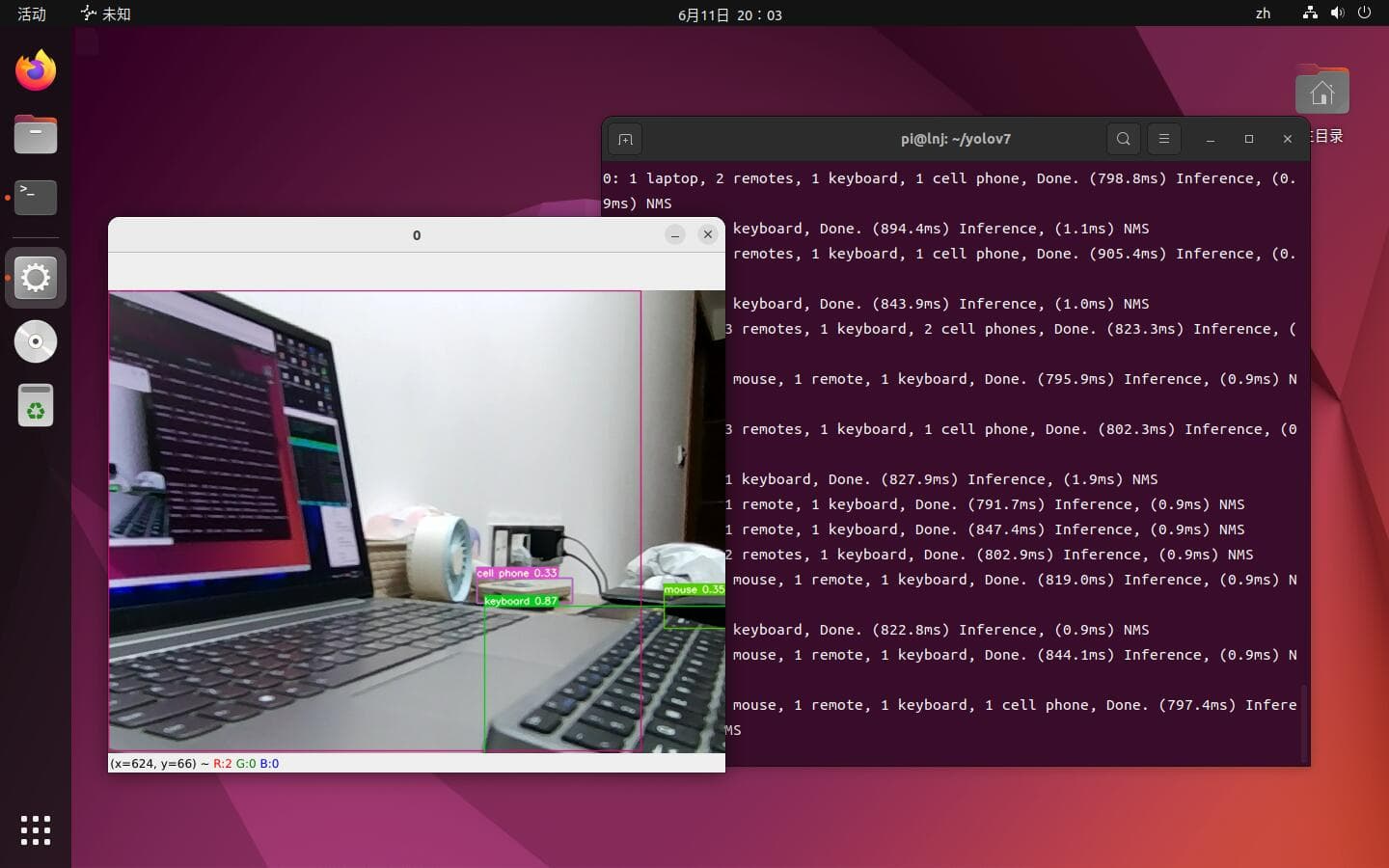The width and height of the screenshot is (1389, 868).
Task: Click the Activities button in top bar
Action: [32, 14]
